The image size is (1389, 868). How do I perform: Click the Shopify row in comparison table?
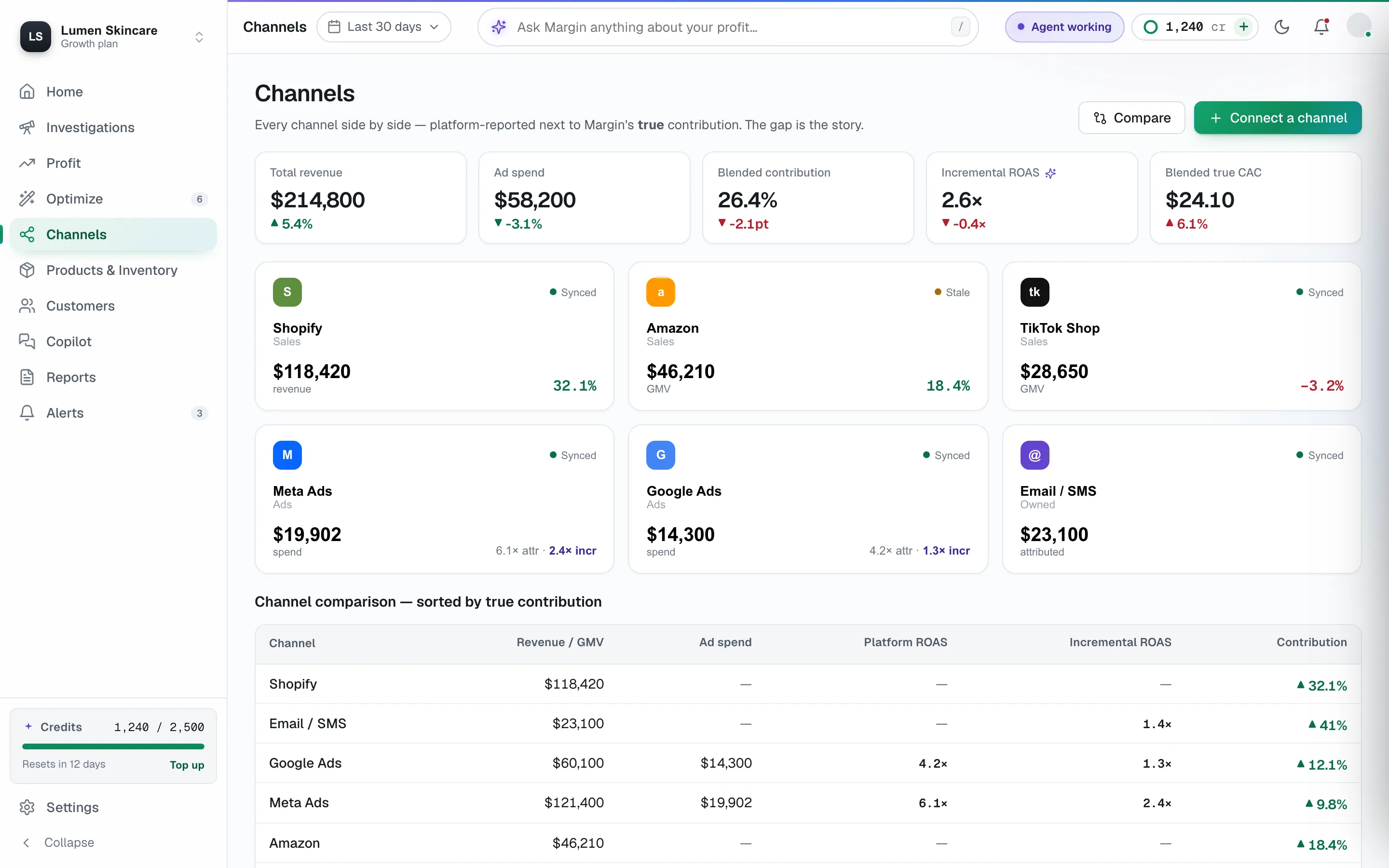pos(807,684)
